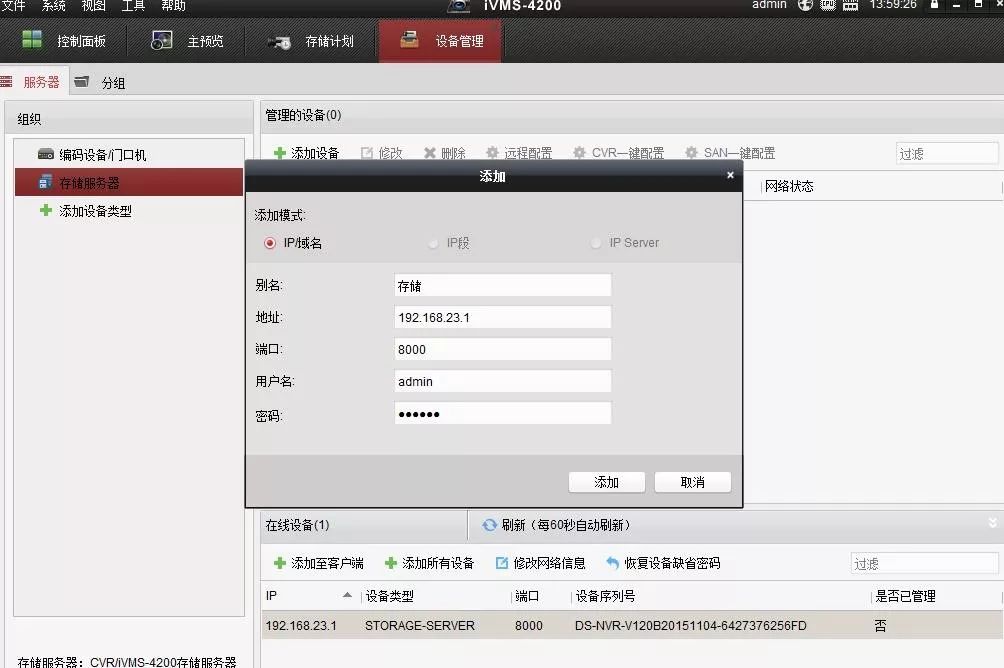Select the 192.168.23.1 online device row

[x=632, y=625]
